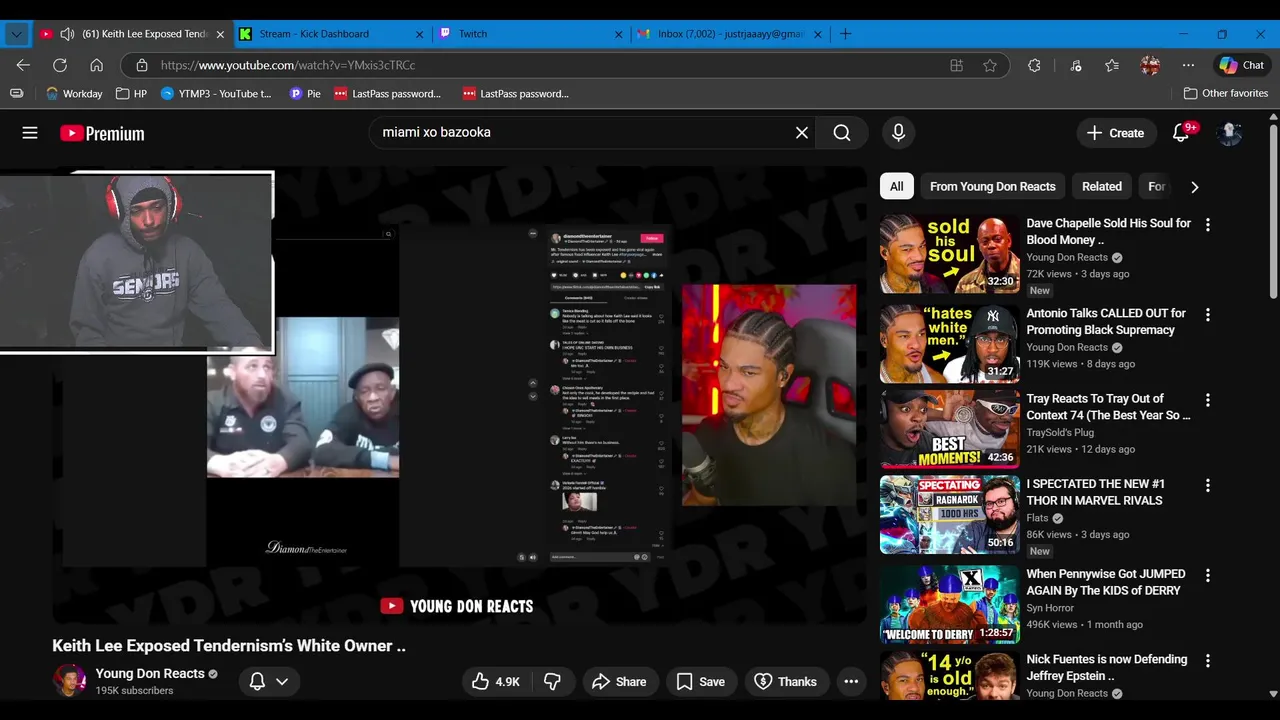Open HP bookmarks folder

point(131,93)
